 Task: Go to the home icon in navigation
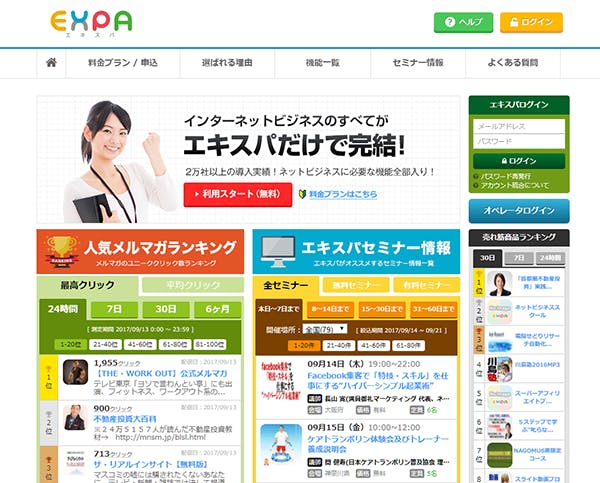(x=51, y=62)
